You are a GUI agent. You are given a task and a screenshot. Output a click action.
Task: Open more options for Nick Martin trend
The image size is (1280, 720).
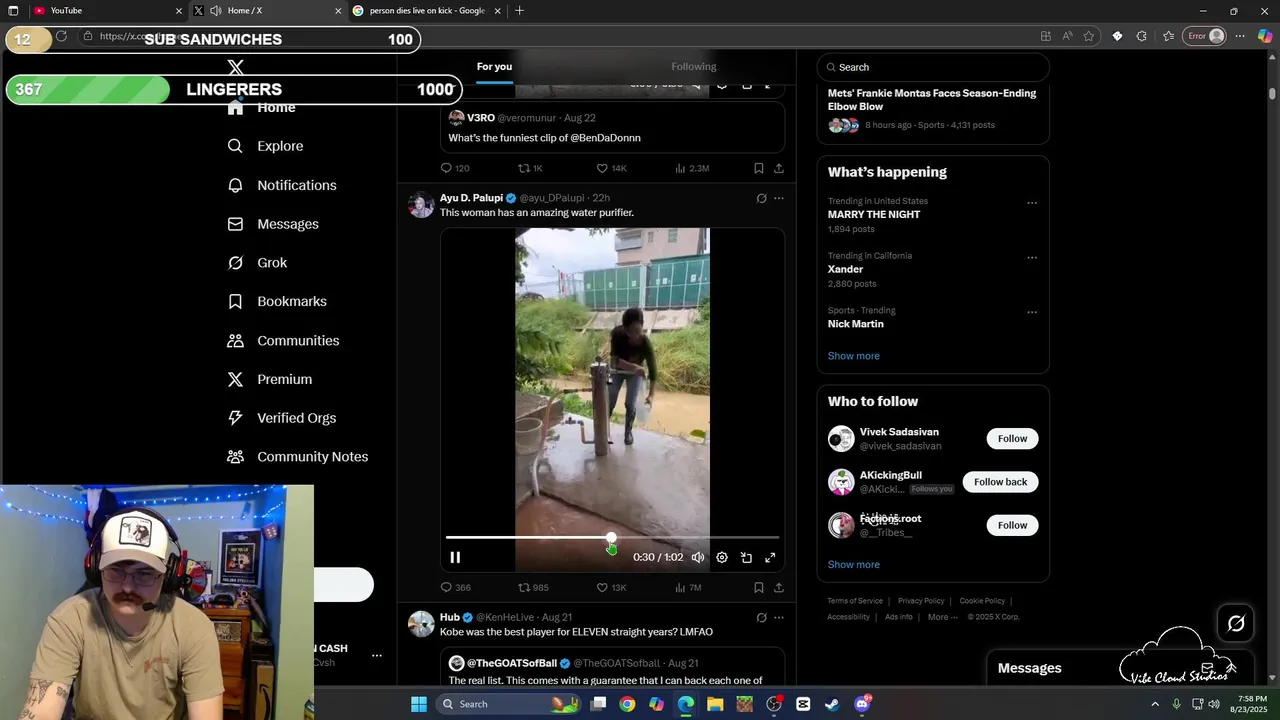pos(1032,313)
